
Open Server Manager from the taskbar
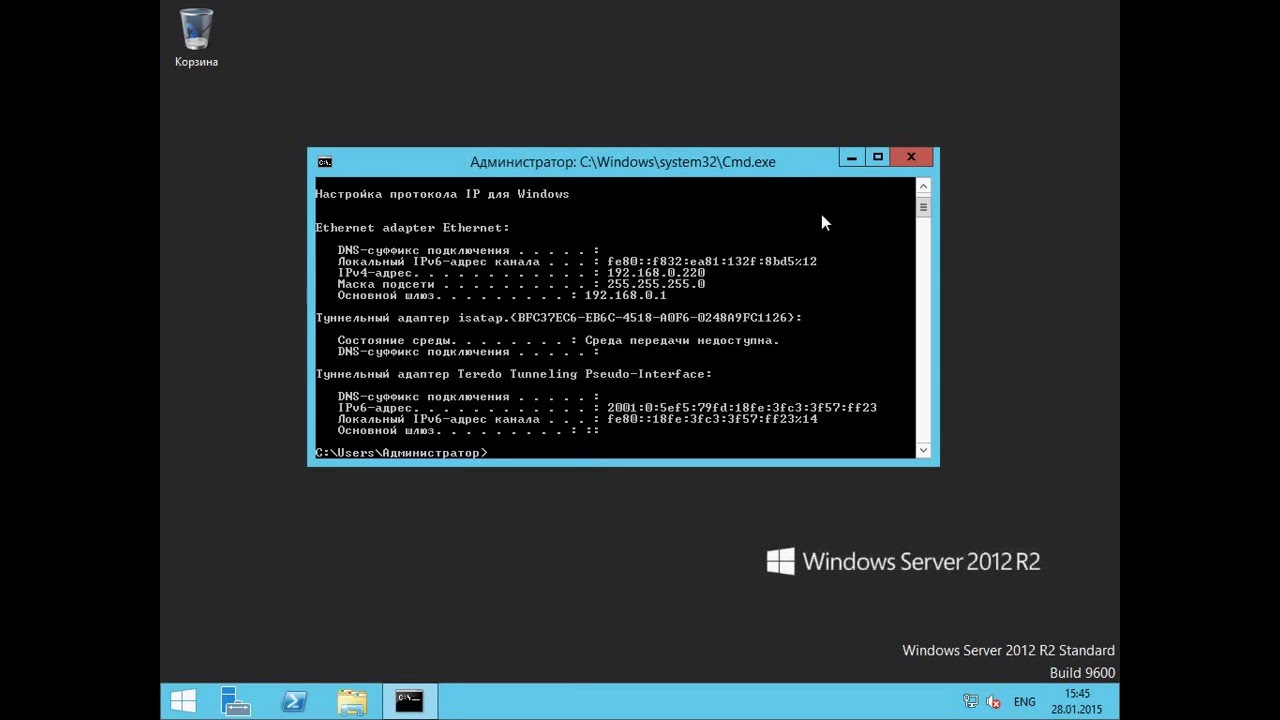pos(236,702)
